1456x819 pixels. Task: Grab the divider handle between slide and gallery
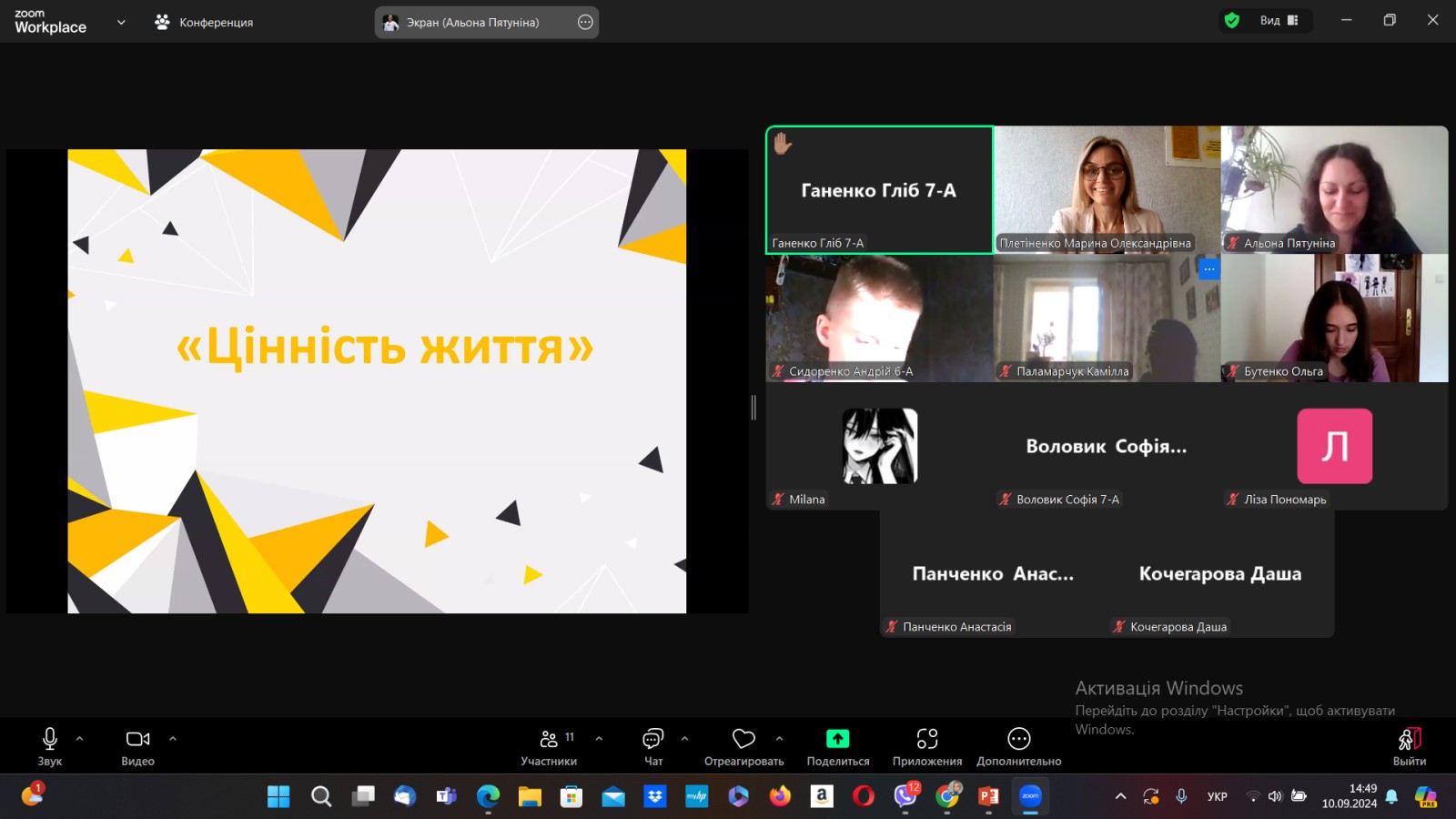753,407
